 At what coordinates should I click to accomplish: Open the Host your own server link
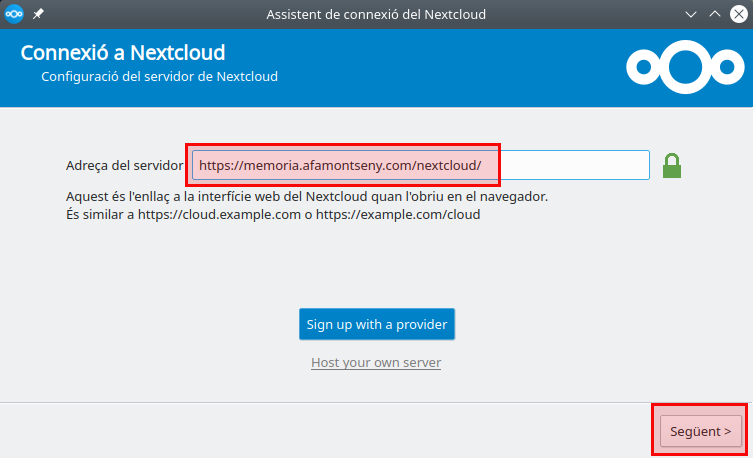(x=376, y=362)
